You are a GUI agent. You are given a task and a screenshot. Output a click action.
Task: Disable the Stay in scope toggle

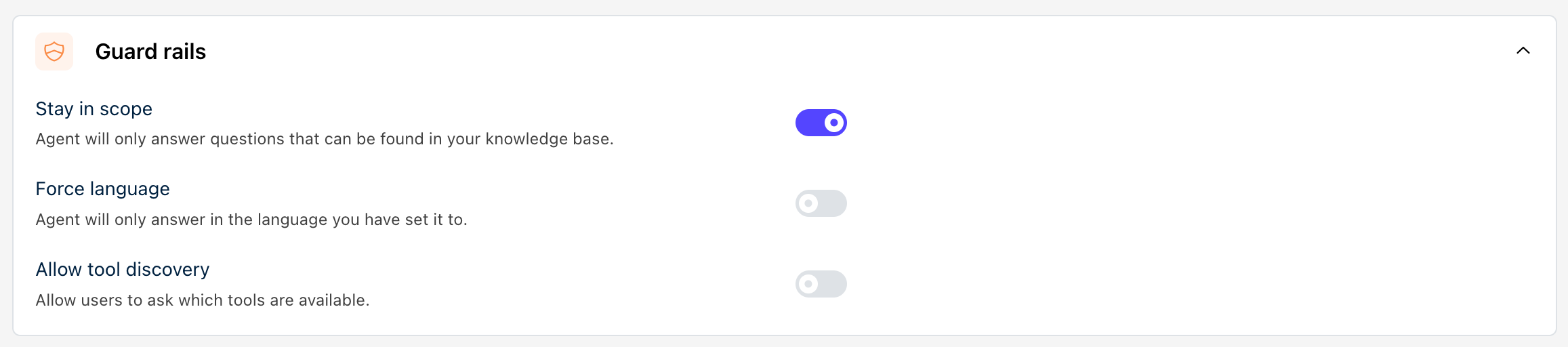pyautogui.click(x=821, y=123)
